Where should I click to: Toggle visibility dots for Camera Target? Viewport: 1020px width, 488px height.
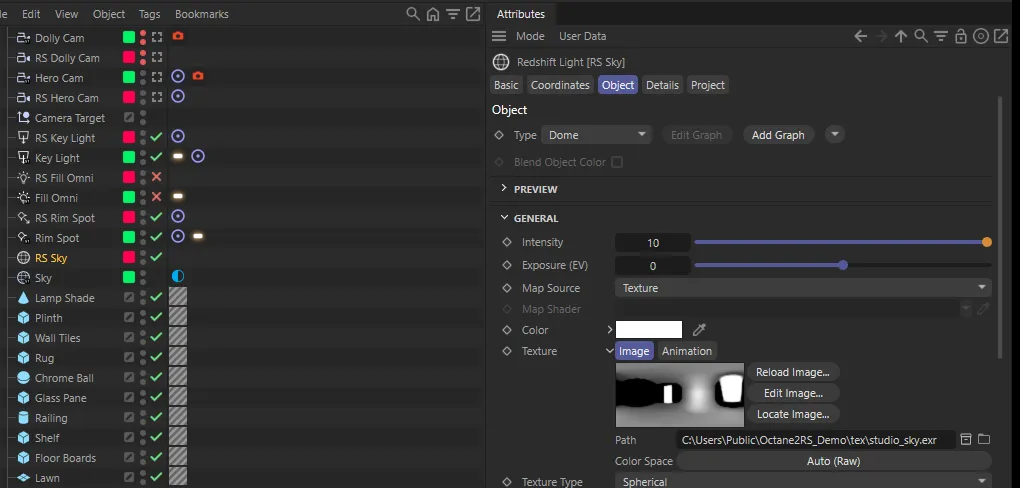tap(143, 118)
